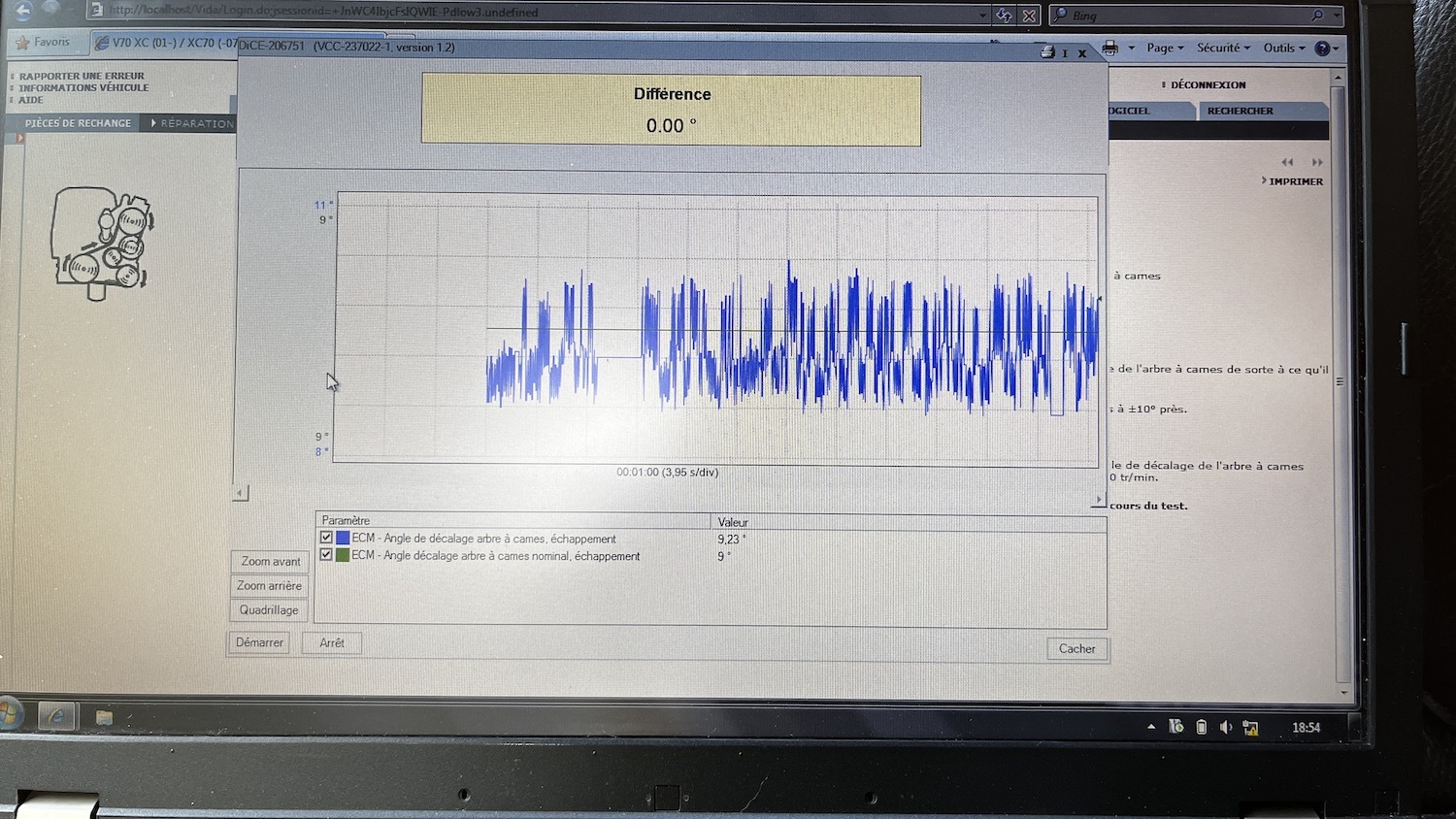This screenshot has width=1456, height=819.
Task: Click the next double-arrow icon above Imprimer
Action: (1317, 162)
